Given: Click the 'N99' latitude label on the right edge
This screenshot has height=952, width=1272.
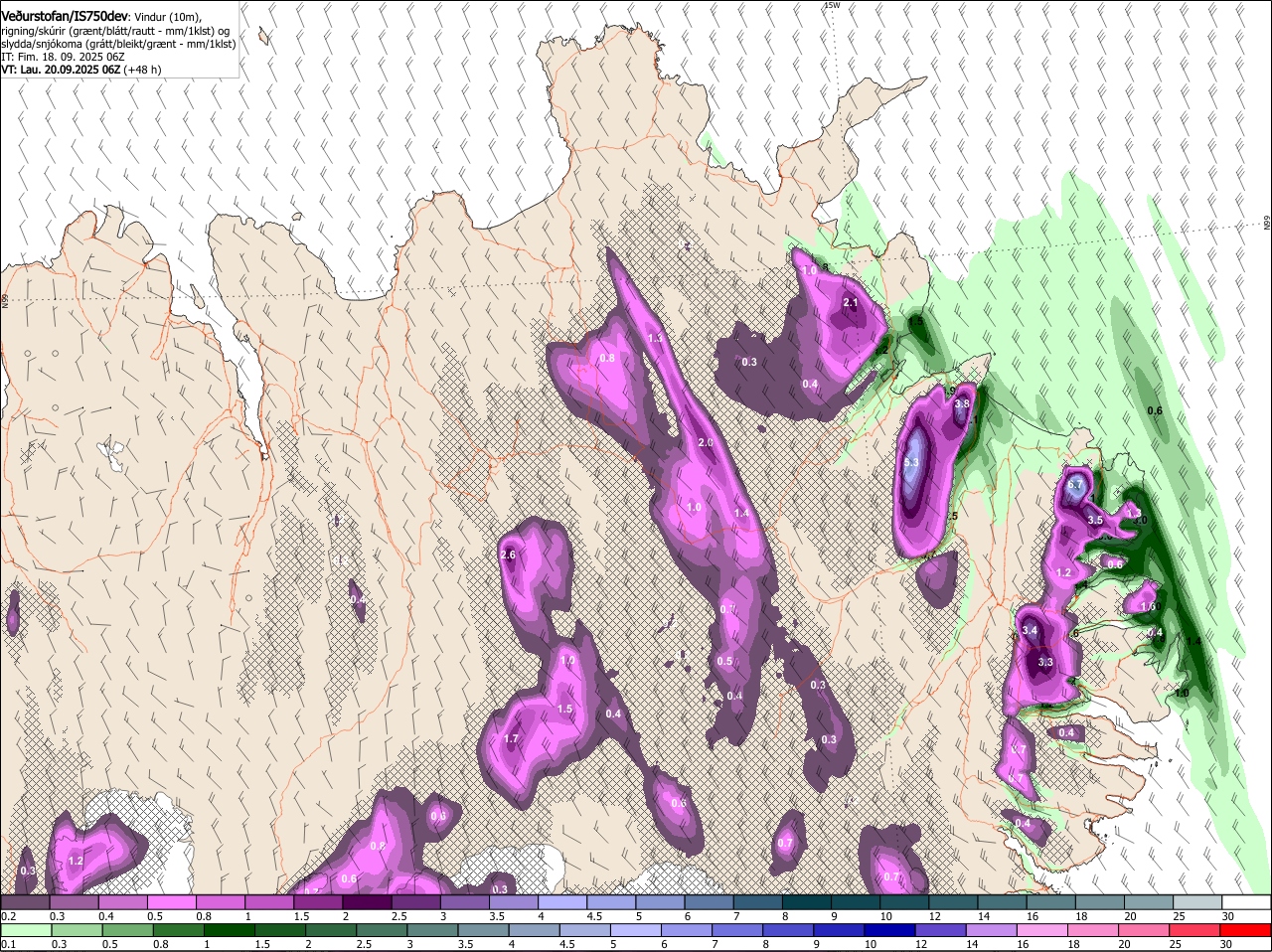Looking at the screenshot, I should (1267, 224).
